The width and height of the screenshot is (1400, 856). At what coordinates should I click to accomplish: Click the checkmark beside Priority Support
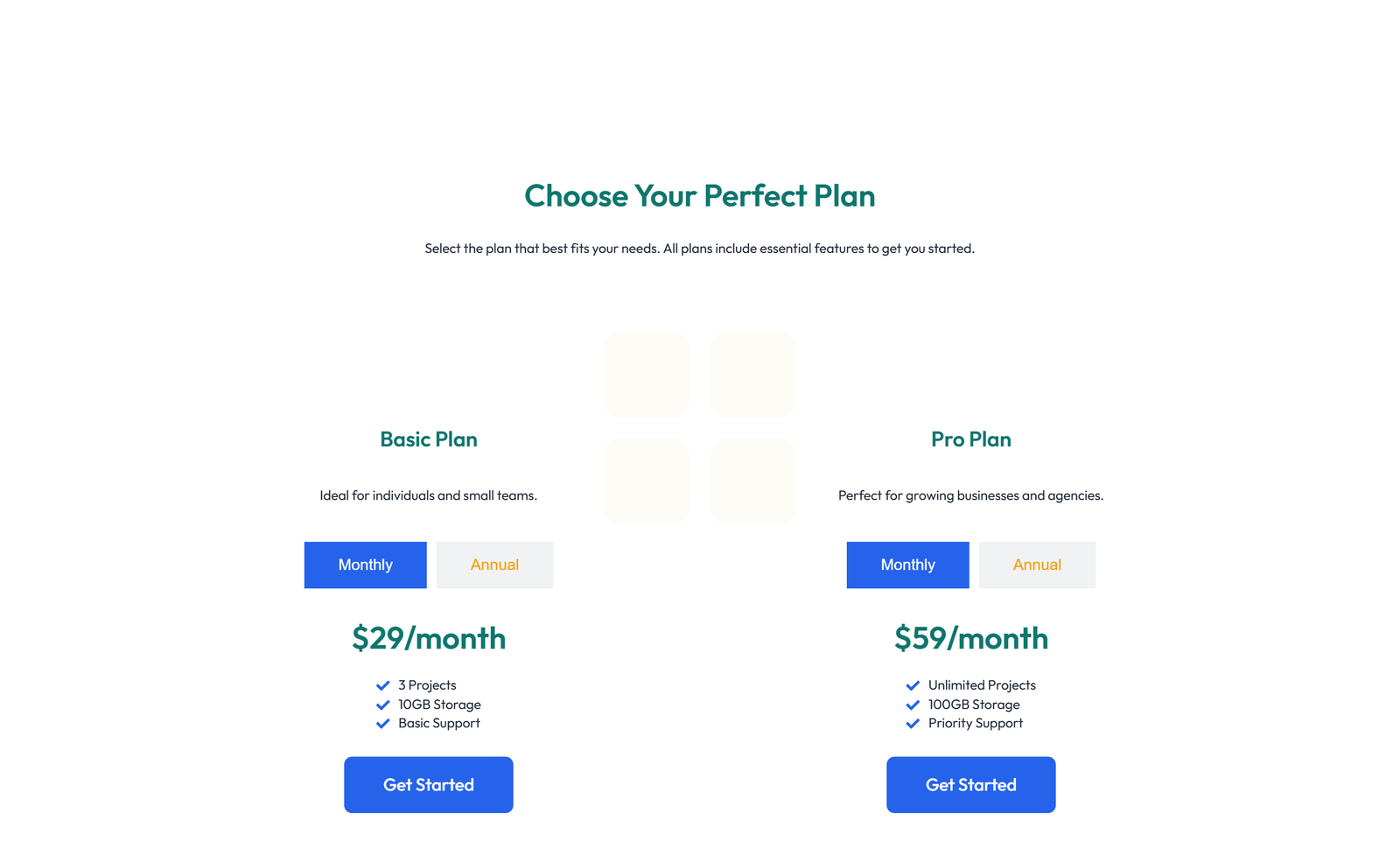click(913, 723)
